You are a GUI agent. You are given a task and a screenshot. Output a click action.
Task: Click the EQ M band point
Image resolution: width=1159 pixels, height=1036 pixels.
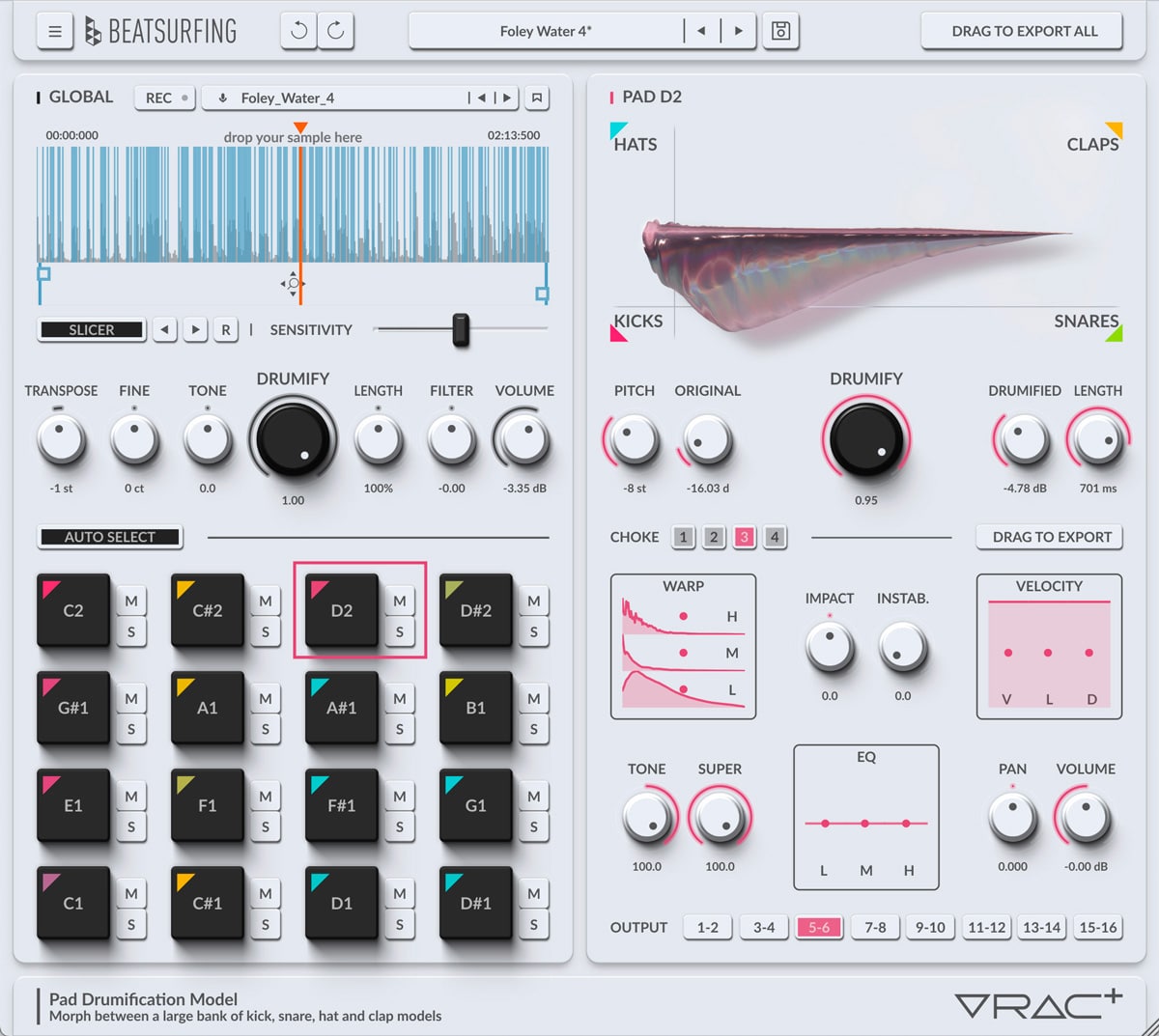tap(865, 824)
